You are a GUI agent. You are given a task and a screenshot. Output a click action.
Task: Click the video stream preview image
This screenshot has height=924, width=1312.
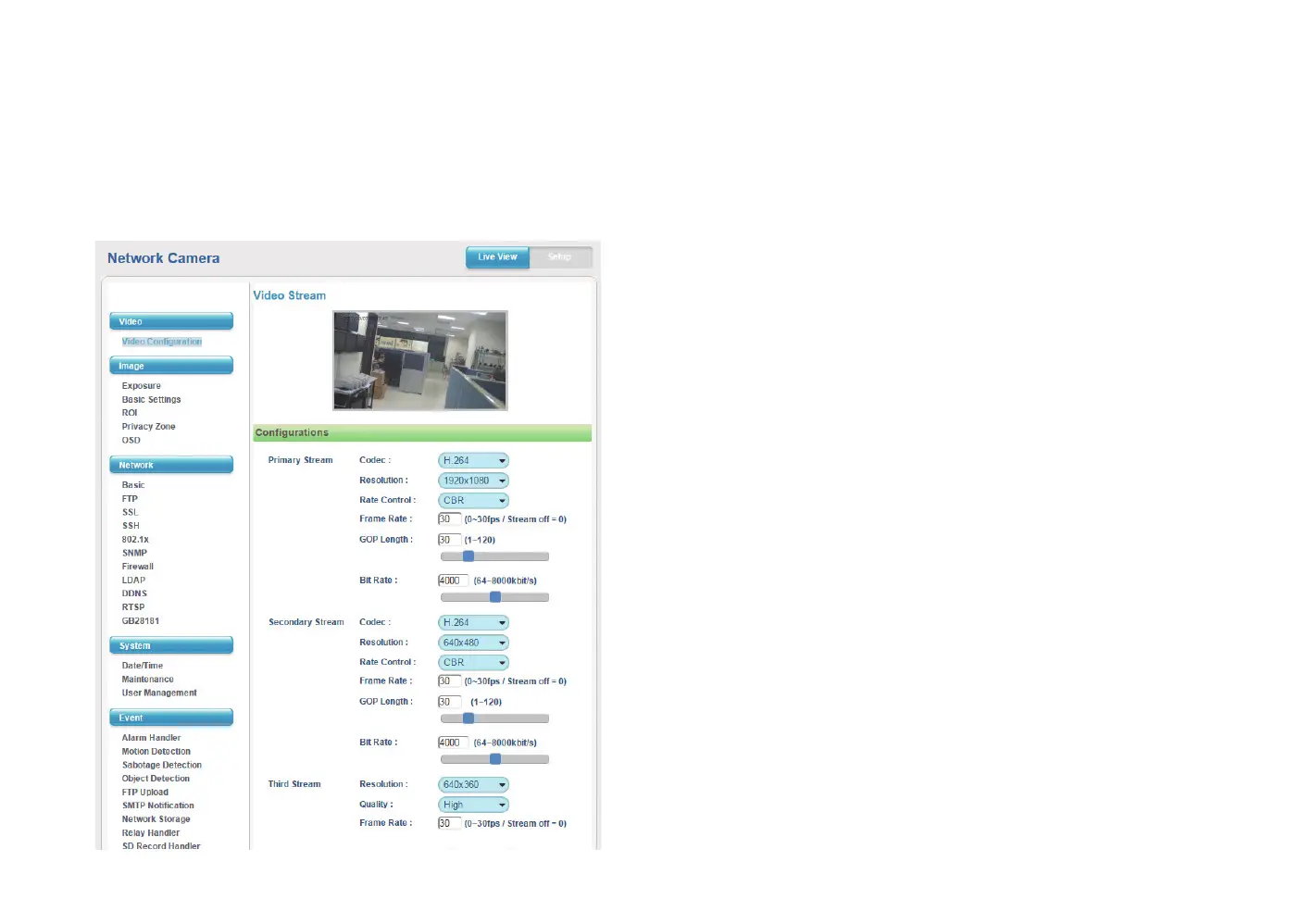[420, 360]
